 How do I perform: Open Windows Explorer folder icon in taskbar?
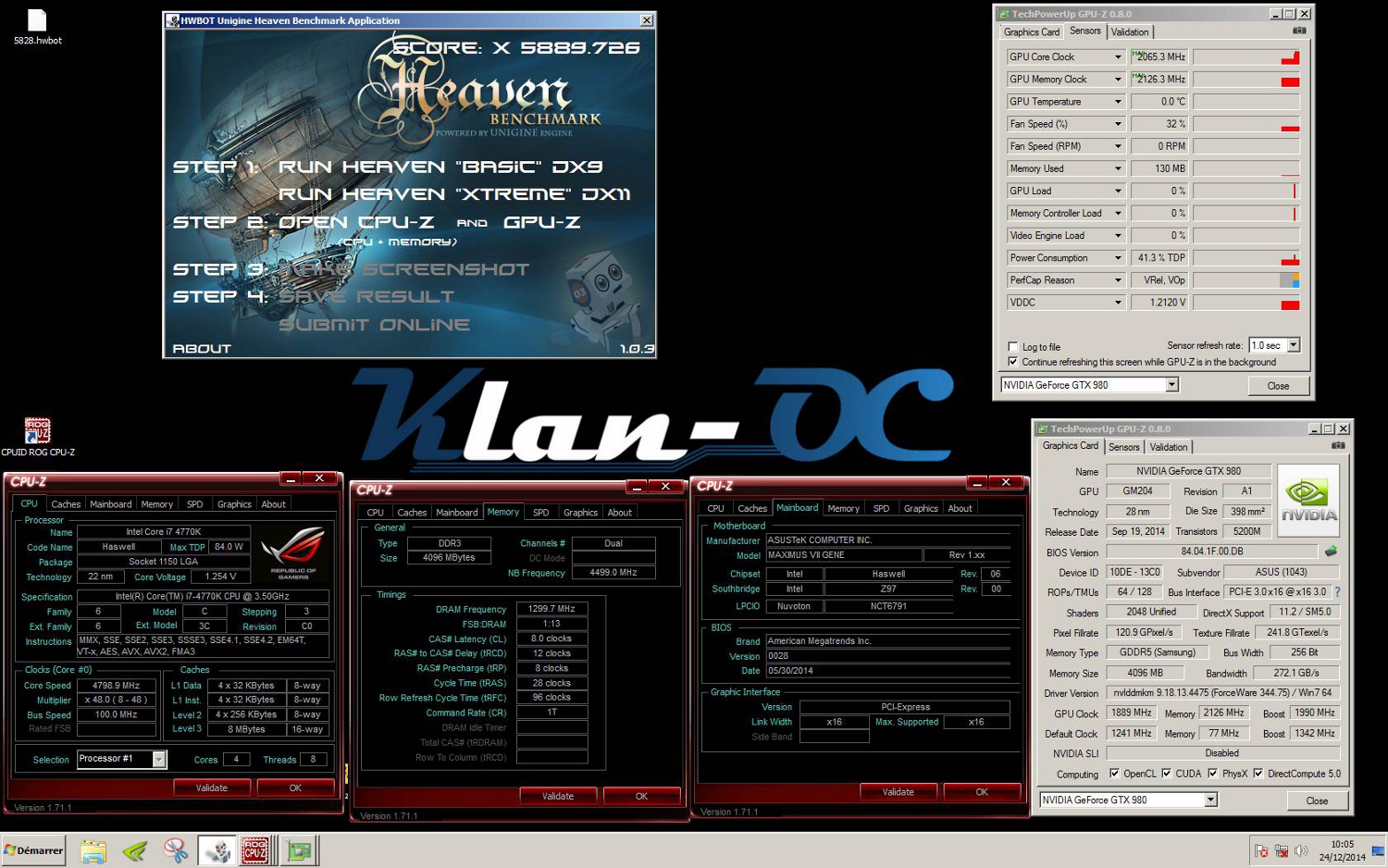(93, 850)
